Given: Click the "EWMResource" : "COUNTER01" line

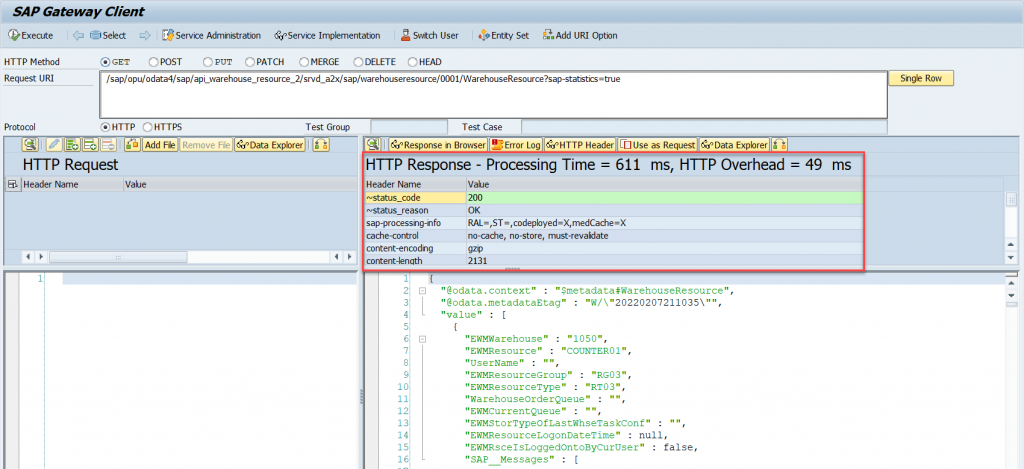Looking at the screenshot, I should pyautogui.click(x=549, y=351).
